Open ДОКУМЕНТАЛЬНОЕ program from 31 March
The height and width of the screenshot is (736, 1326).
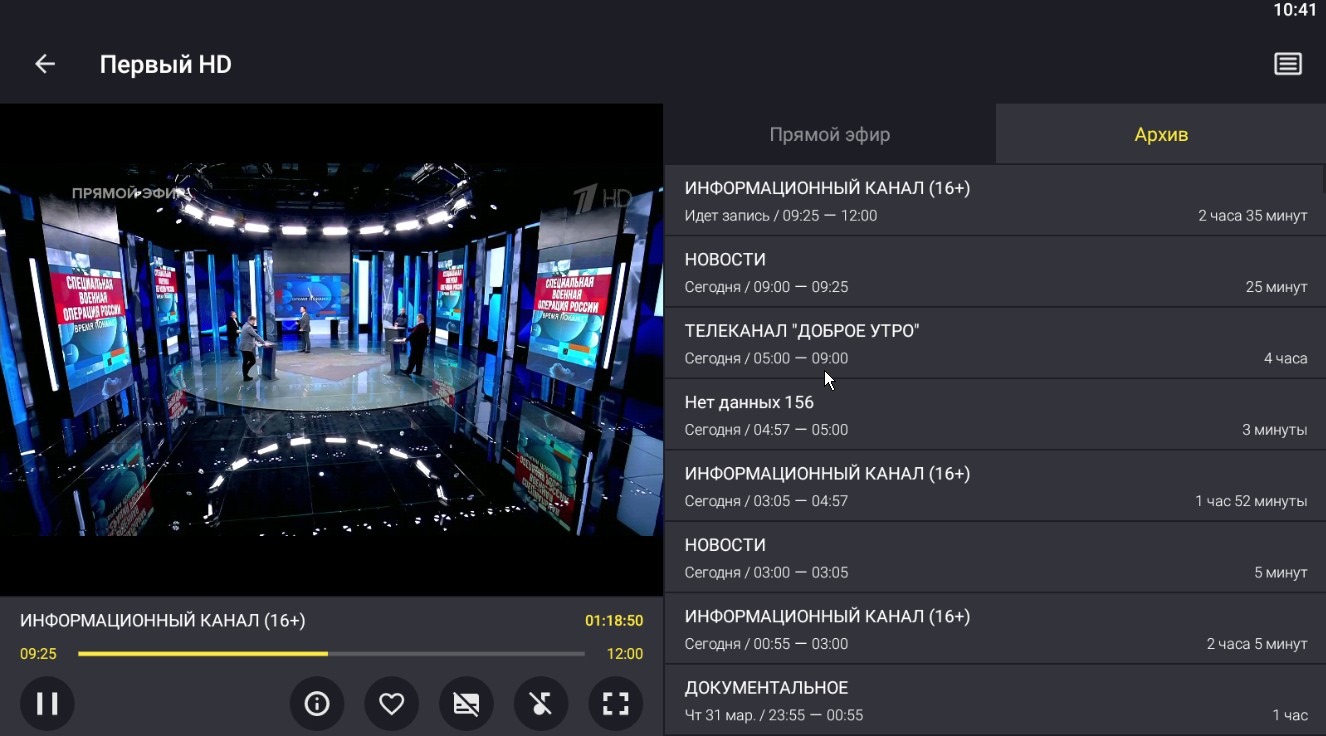(994, 700)
